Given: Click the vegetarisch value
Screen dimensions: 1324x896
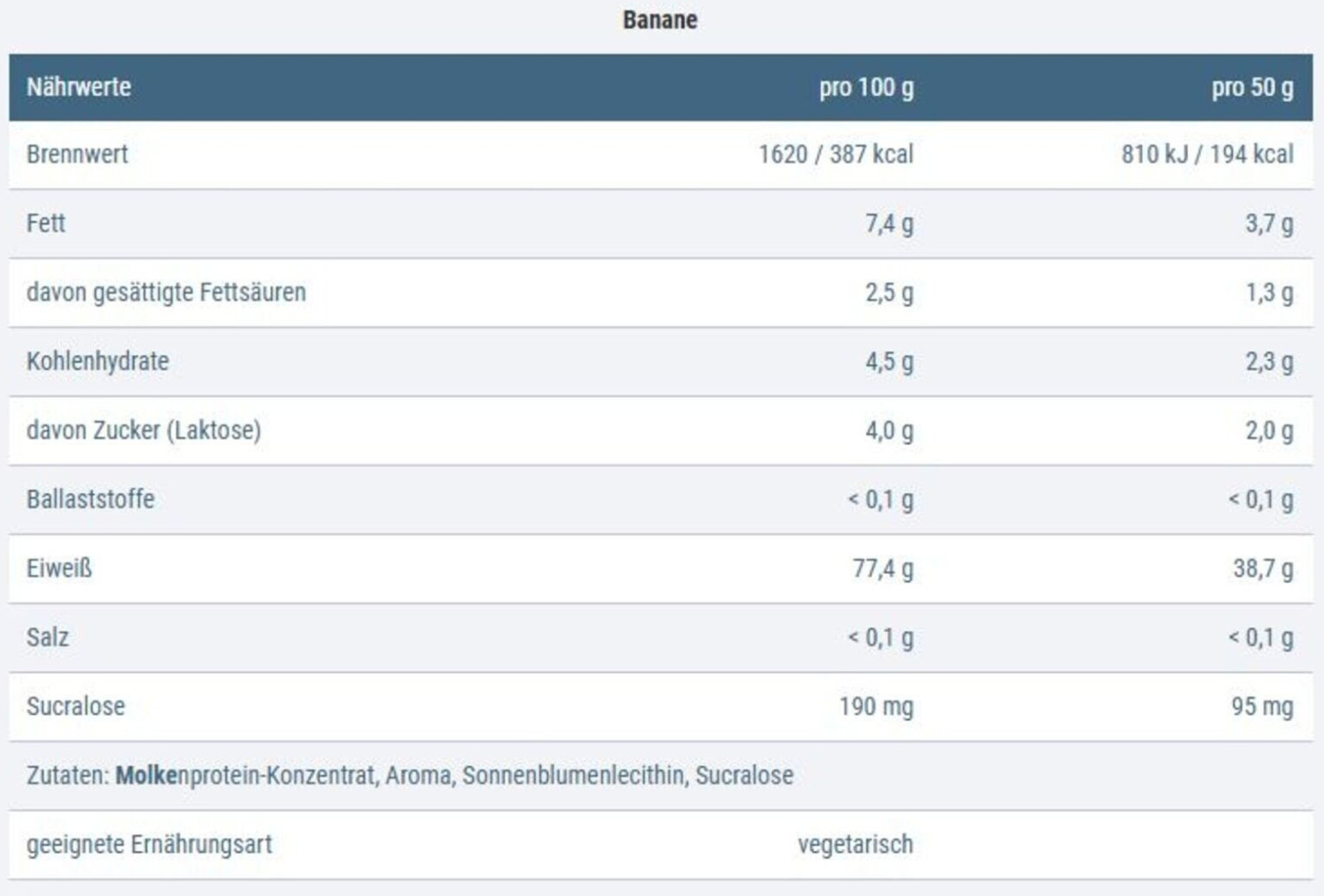Looking at the screenshot, I should coord(855,845).
